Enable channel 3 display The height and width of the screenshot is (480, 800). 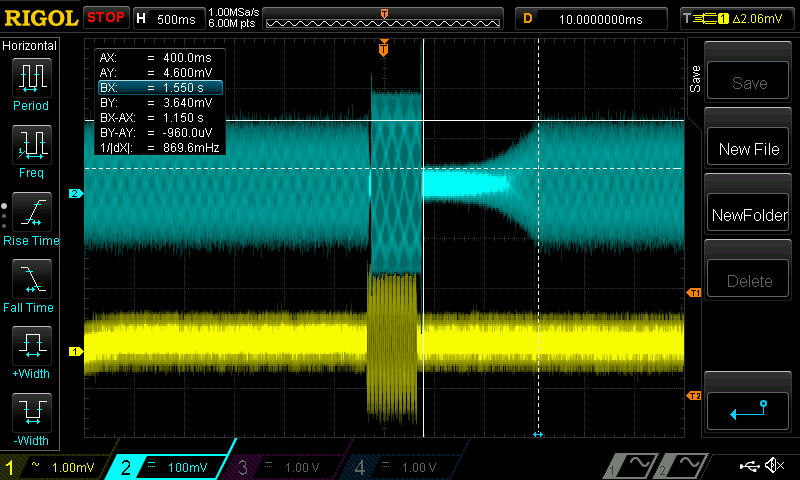click(291, 467)
